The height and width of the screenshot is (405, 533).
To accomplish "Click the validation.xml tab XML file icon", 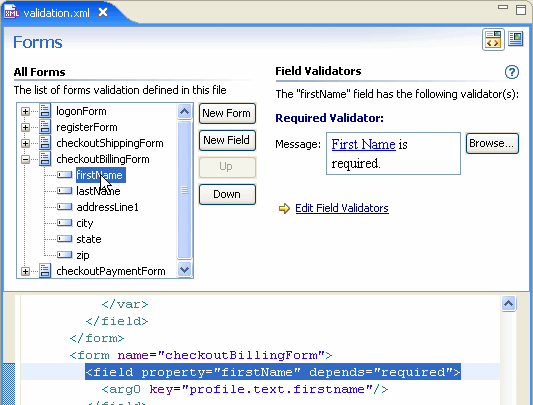I will click(x=12, y=12).
